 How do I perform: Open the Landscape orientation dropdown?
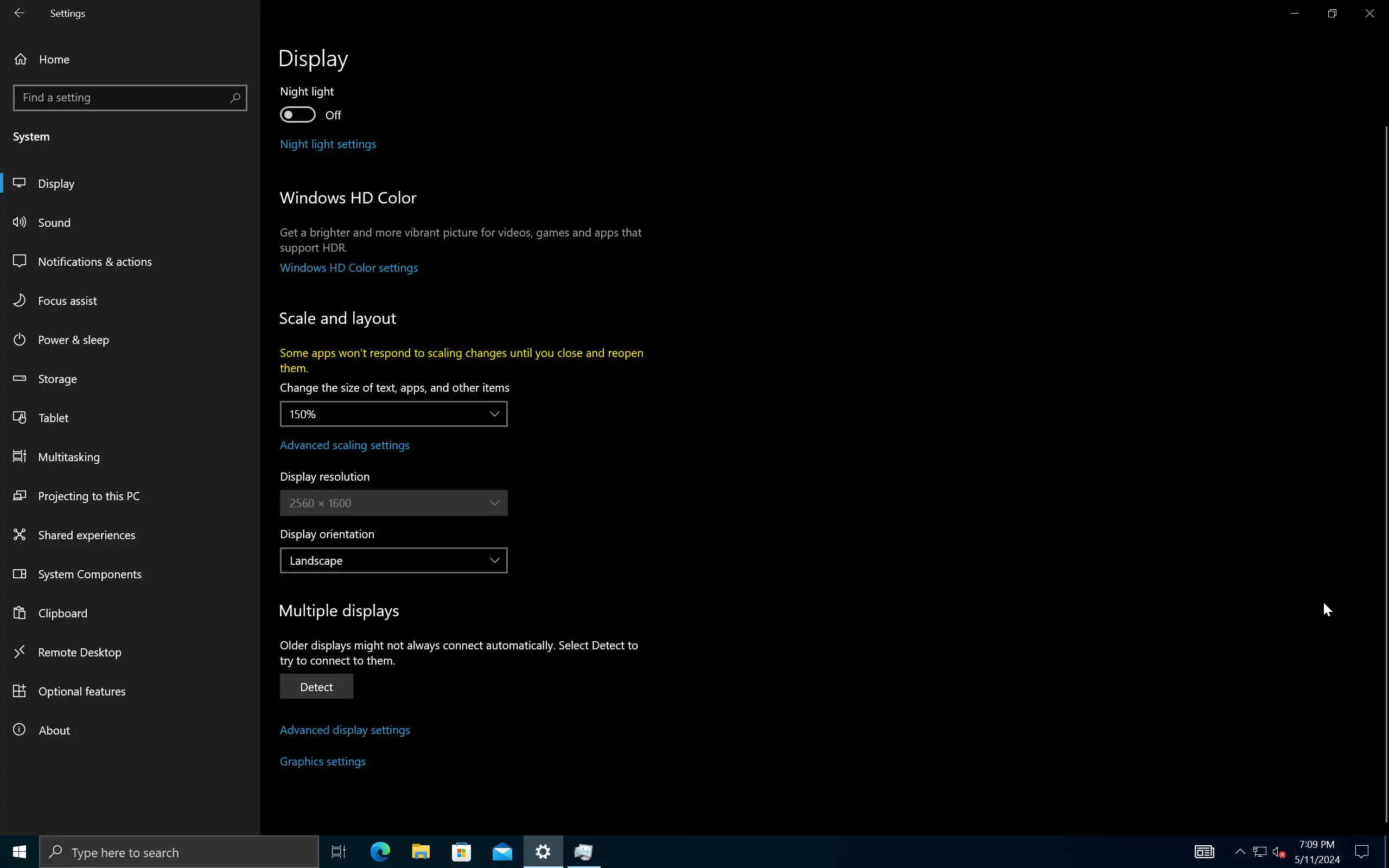[x=393, y=560]
